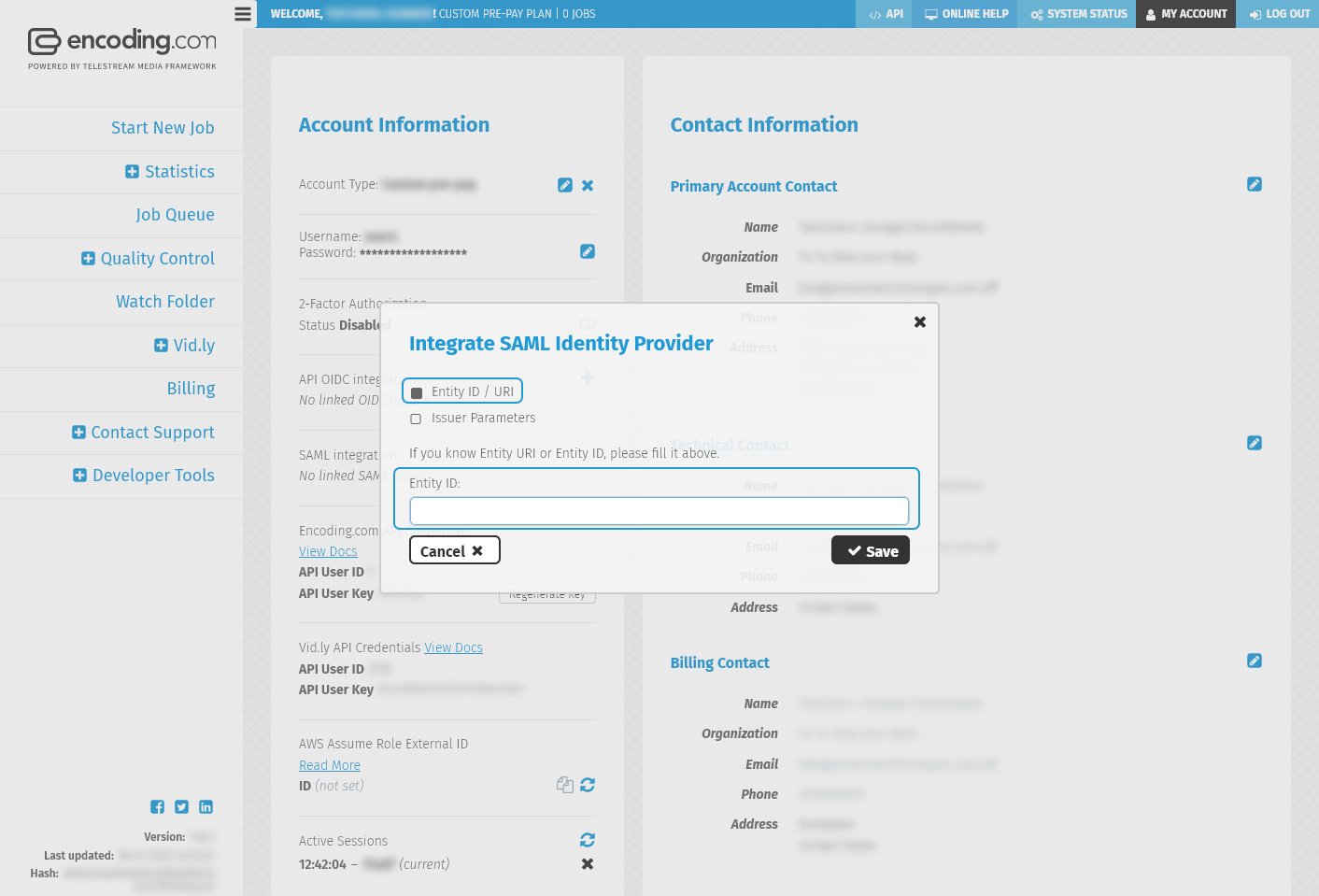The width and height of the screenshot is (1319, 896).
Task: Terminate the current 12:42:04 session
Action: pyautogui.click(x=588, y=863)
